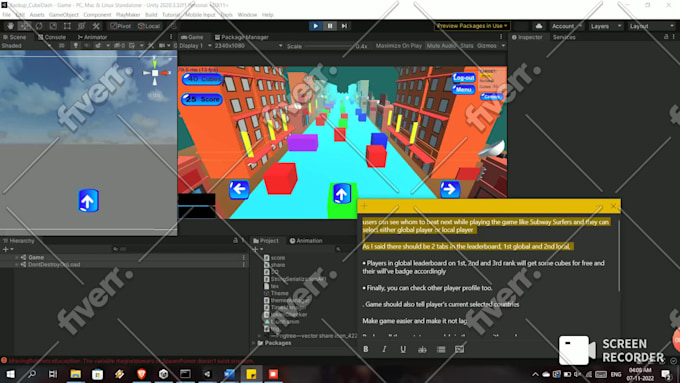Switch to the Console tab
Screen dimensions: 680x383
pyautogui.click(x=52, y=37)
